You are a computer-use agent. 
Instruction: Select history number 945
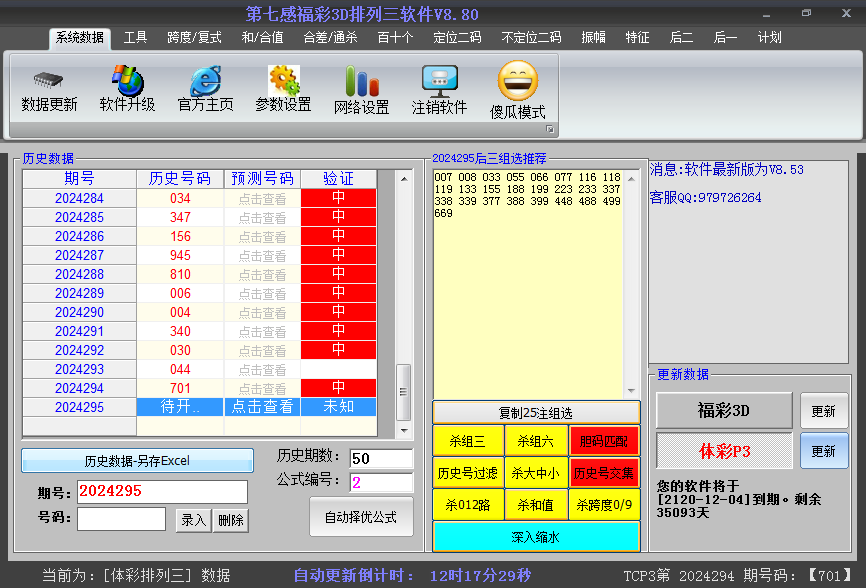click(180, 256)
